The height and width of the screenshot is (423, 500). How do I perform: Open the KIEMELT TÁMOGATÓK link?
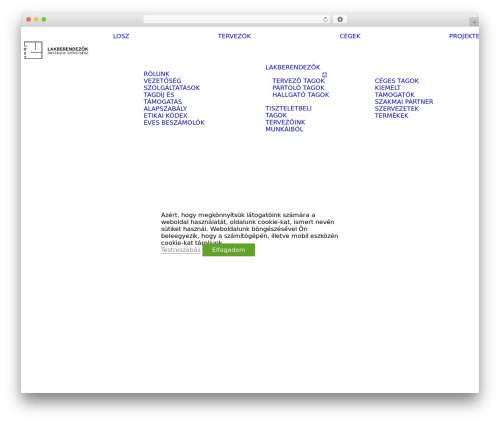tap(395, 91)
